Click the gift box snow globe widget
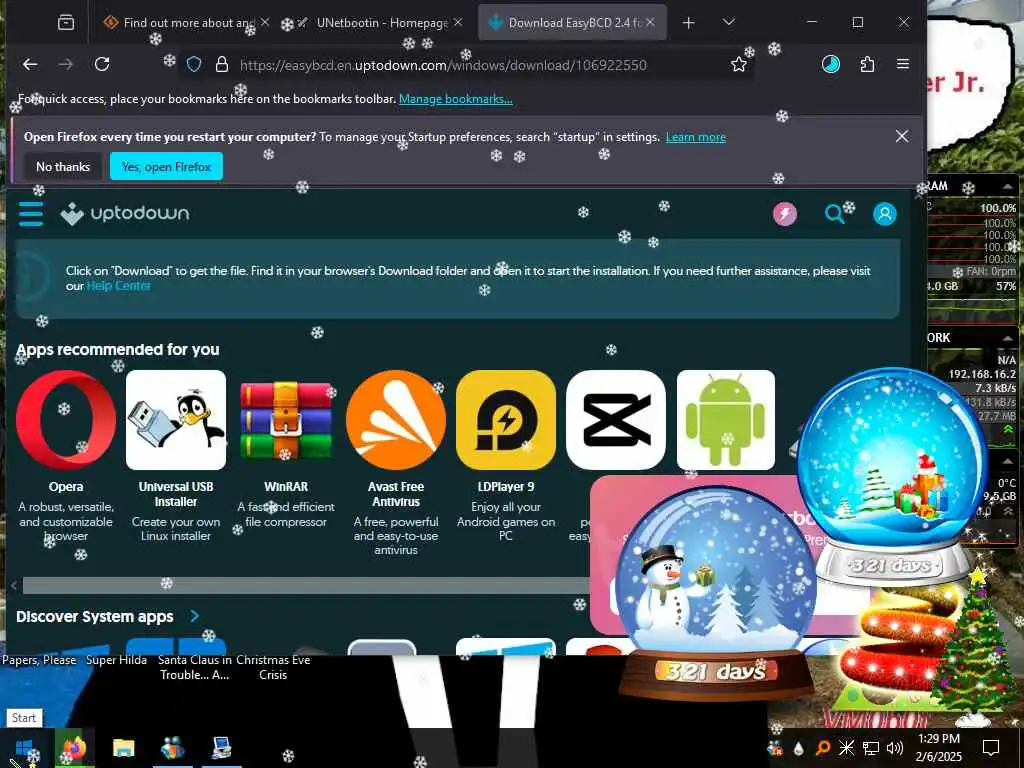Viewport: 1024px width, 768px height. coord(892,477)
